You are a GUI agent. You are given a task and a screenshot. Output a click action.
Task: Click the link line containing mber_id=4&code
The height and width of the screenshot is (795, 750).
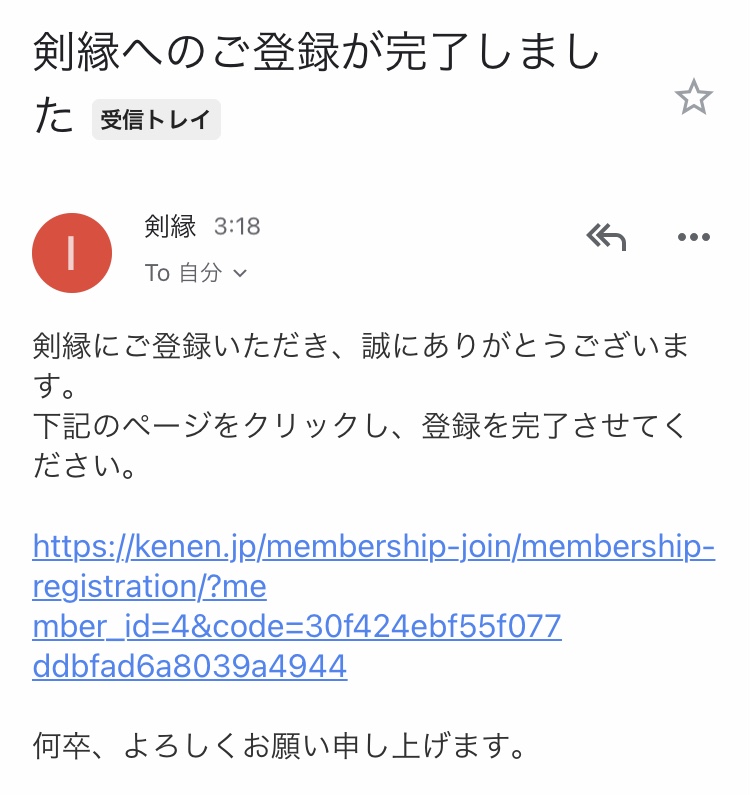pyautogui.click(x=297, y=627)
